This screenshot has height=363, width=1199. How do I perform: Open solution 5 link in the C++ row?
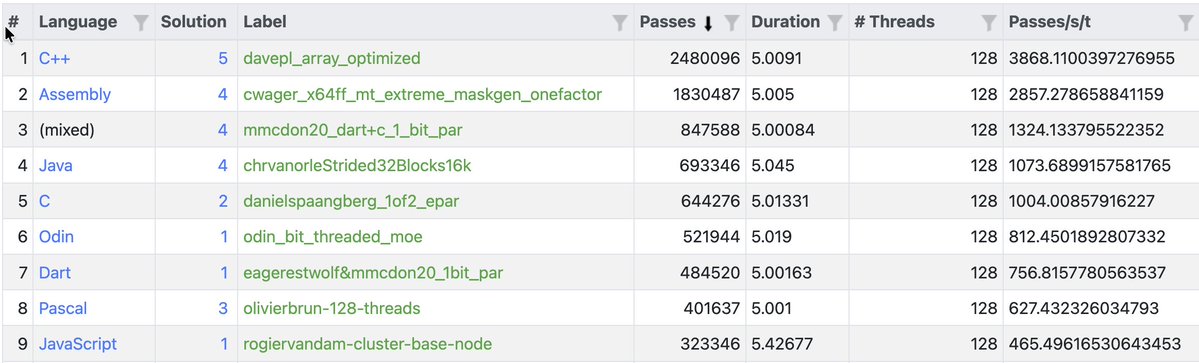point(223,58)
